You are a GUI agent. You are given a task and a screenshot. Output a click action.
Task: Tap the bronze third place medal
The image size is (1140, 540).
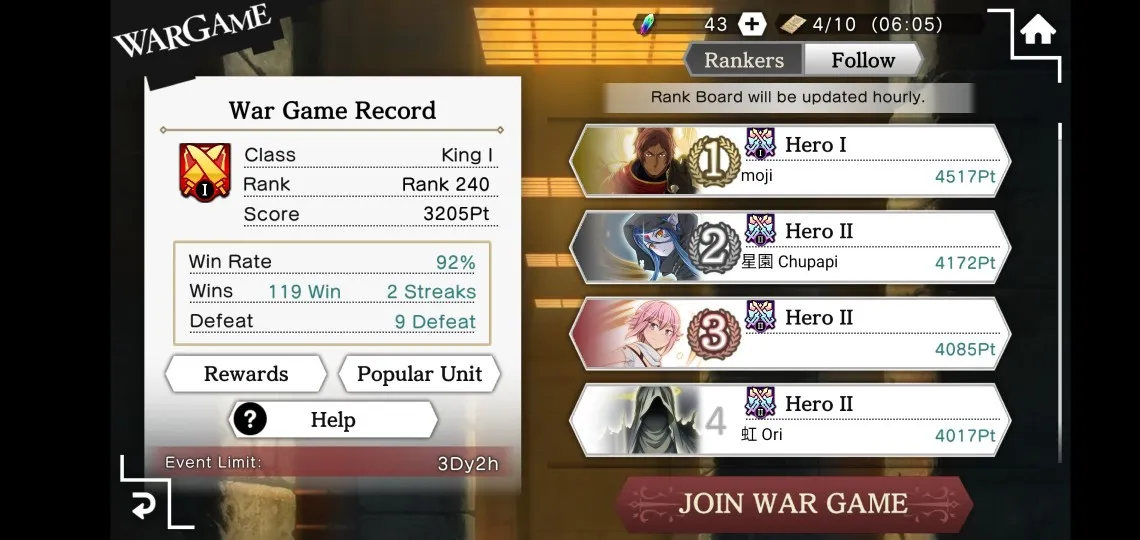pos(714,334)
